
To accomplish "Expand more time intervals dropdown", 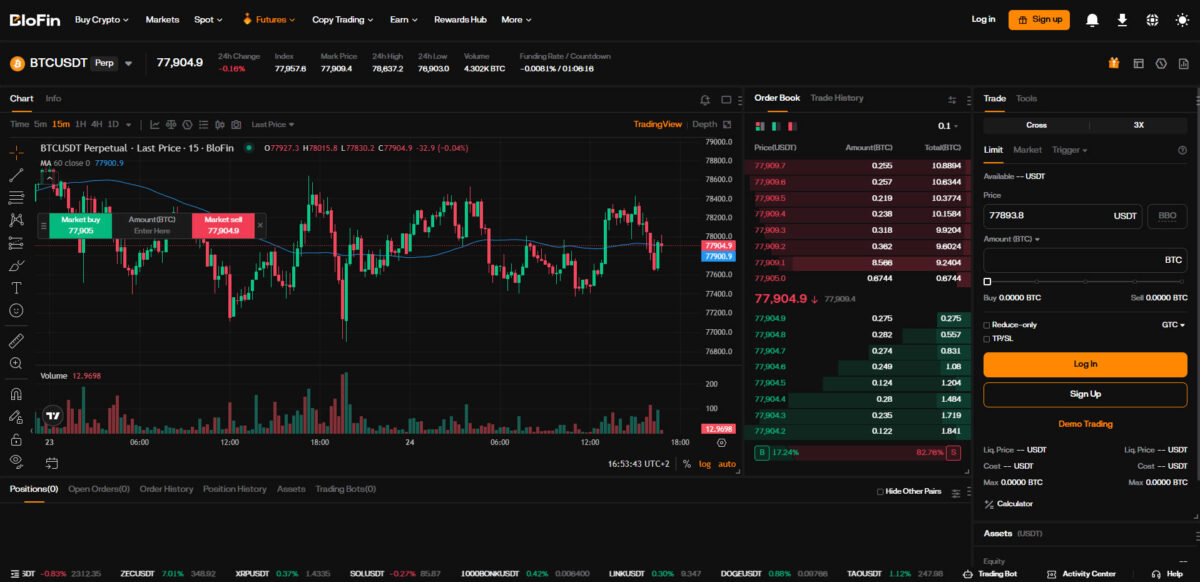I will pos(130,125).
